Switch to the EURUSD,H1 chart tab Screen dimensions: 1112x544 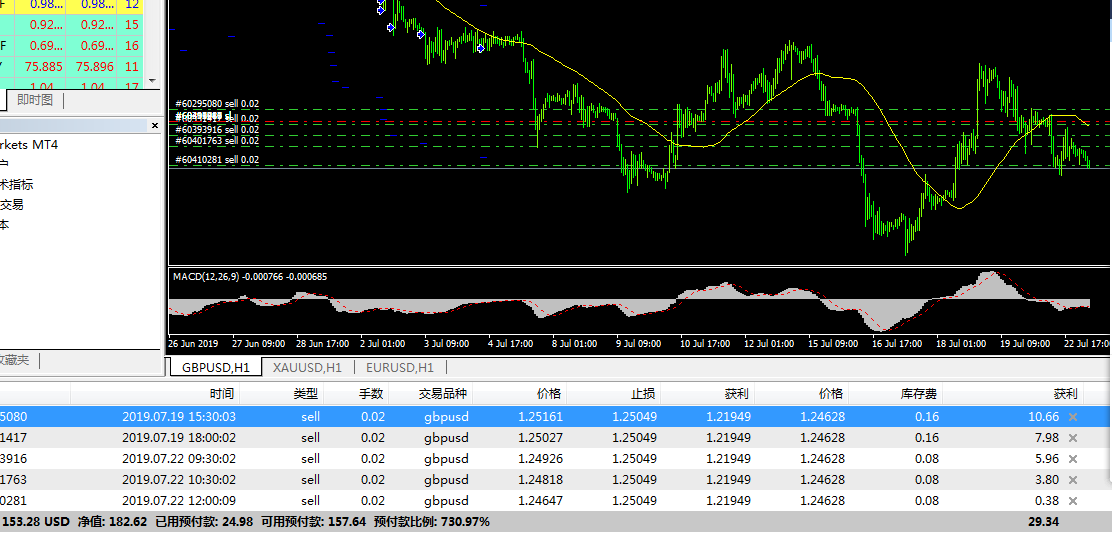pos(399,367)
